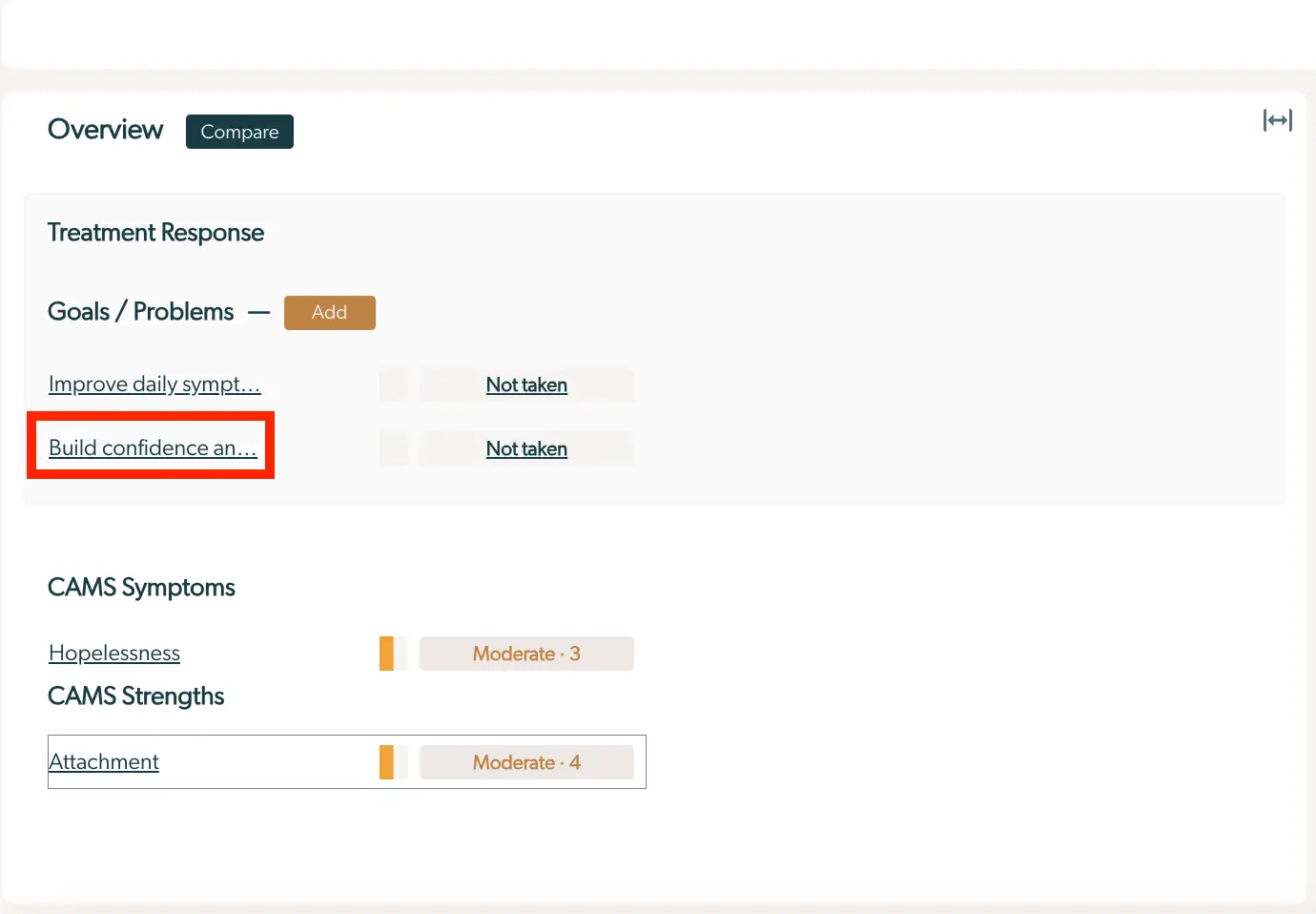Select the Moderate · 4 score badge

[x=526, y=761]
